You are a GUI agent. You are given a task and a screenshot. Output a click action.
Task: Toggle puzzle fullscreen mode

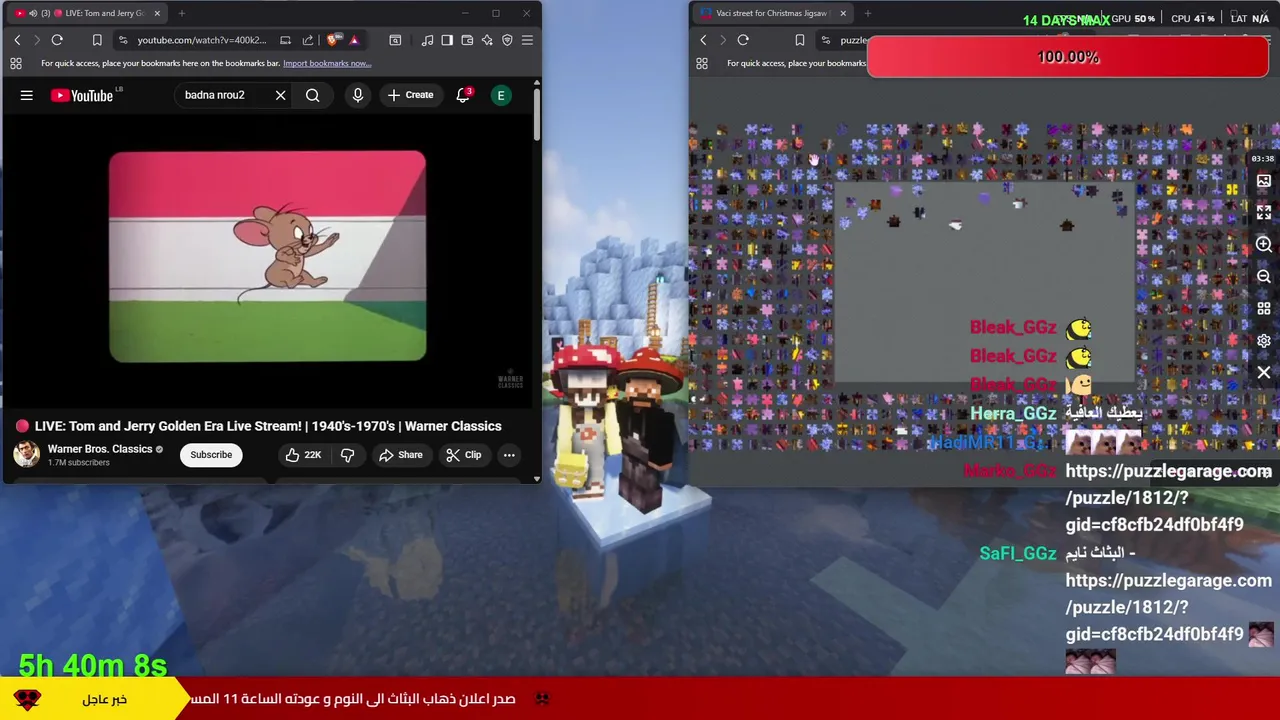click(x=1264, y=213)
